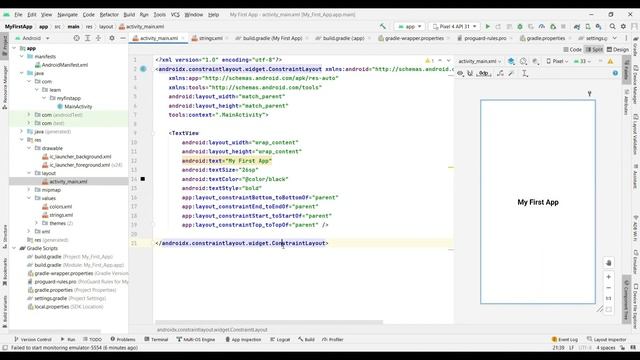640x360 pixels.
Task: Click the gutter icon on line 2
Action: (143, 69)
